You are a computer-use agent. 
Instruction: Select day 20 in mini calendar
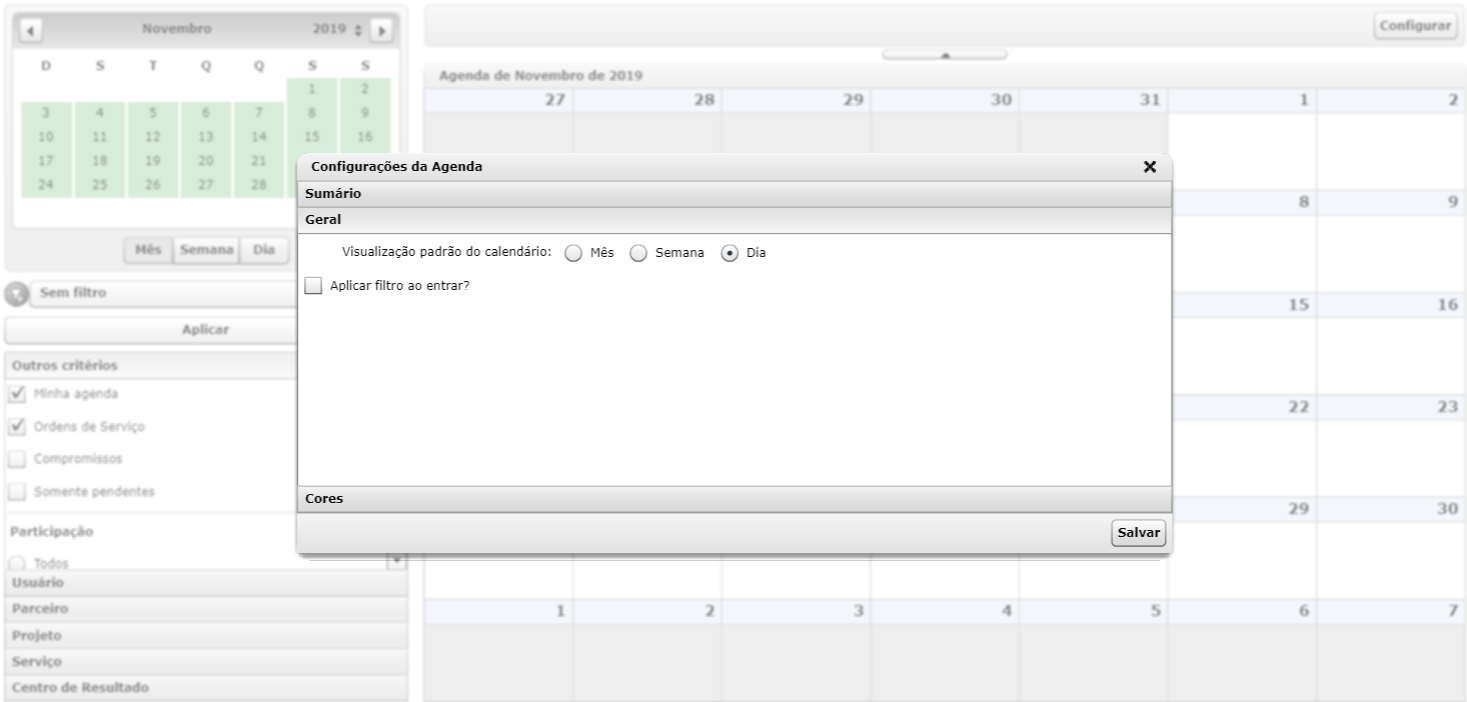(x=206, y=161)
